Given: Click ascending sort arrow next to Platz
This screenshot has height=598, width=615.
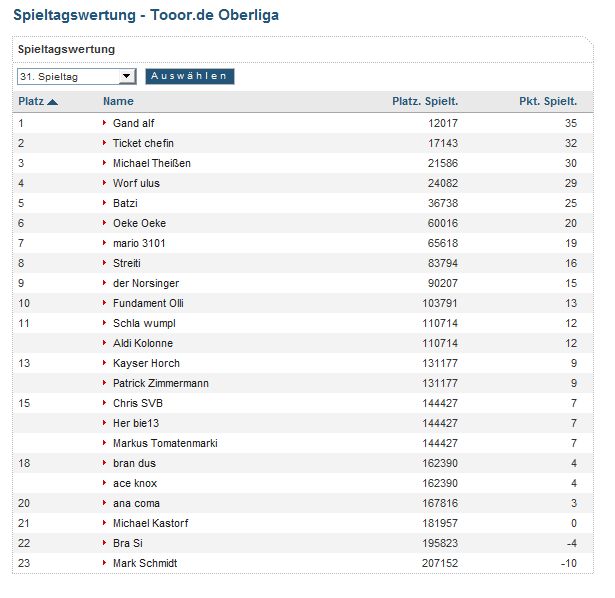Looking at the screenshot, I should pos(52,102).
